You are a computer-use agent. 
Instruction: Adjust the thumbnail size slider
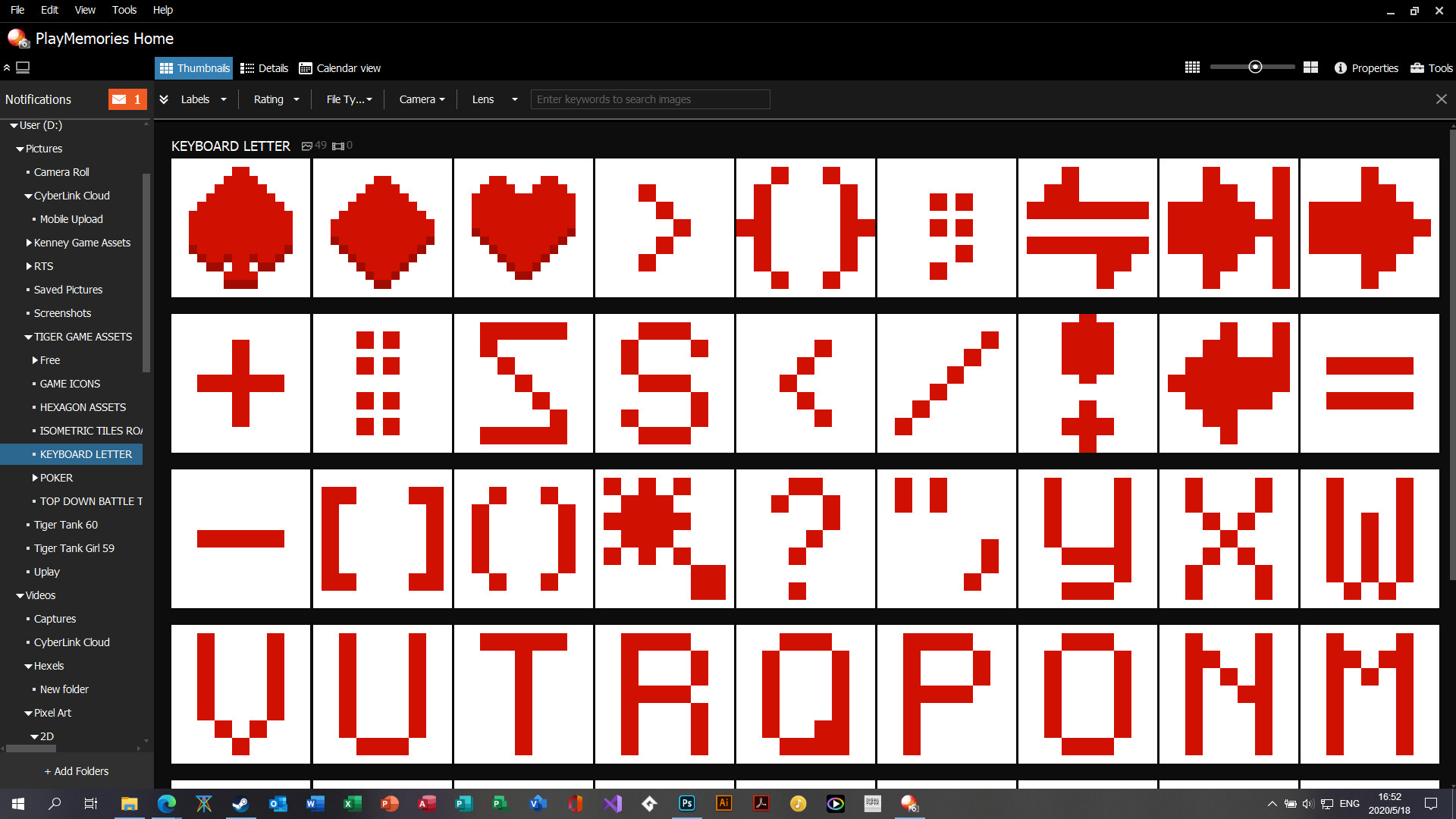(1256, 67)
